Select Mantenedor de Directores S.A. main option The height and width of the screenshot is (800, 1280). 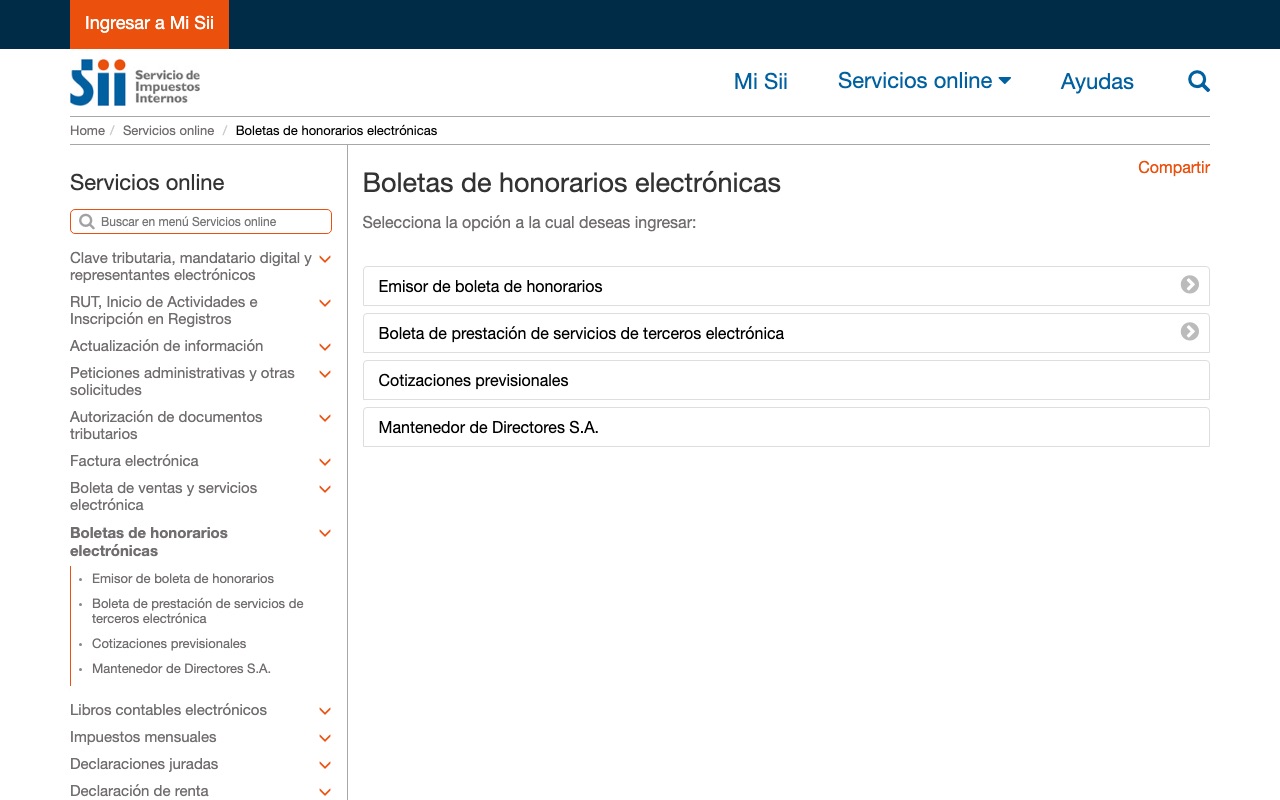[x=786, y=427]
